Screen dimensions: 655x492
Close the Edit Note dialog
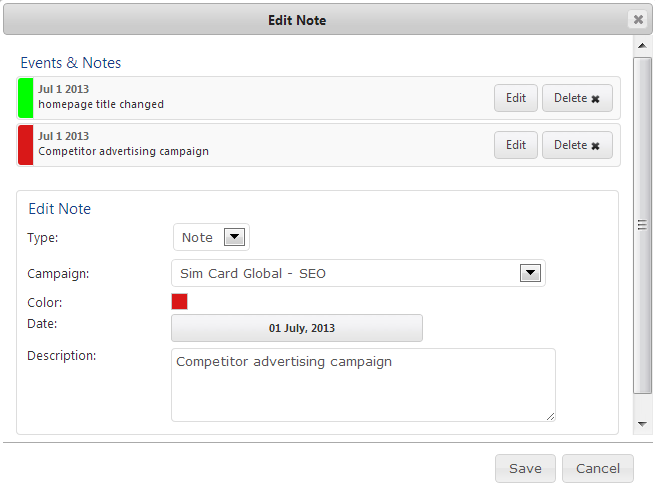[x=637, y=19]
